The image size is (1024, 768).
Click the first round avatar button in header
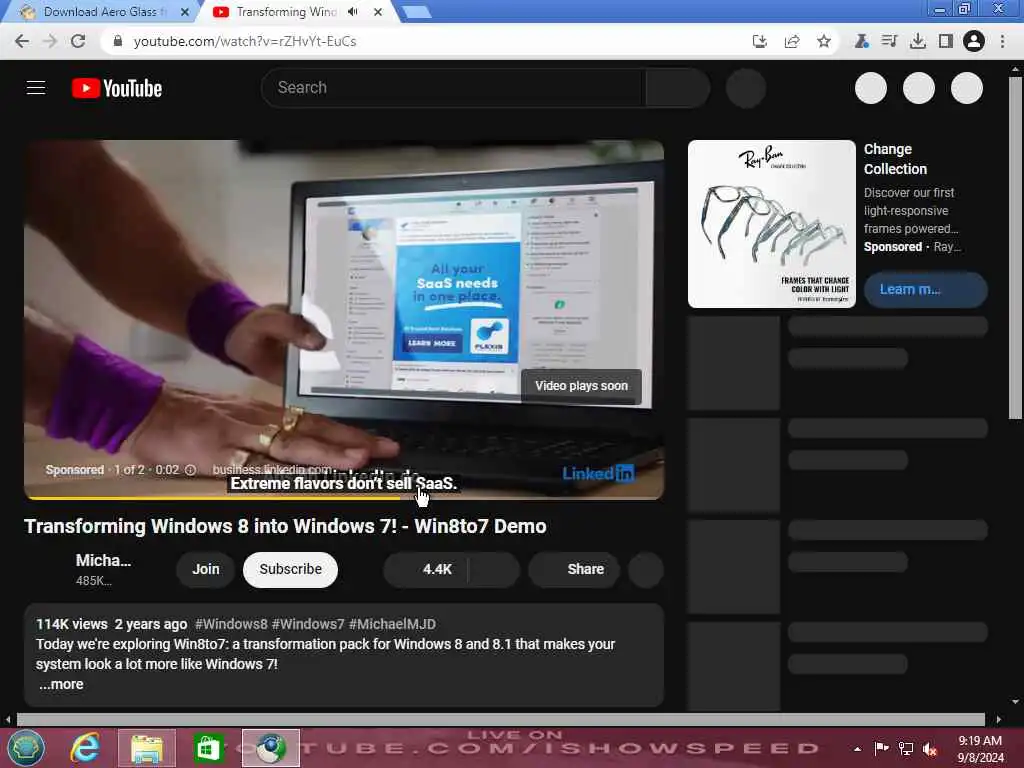pos(871,88)
